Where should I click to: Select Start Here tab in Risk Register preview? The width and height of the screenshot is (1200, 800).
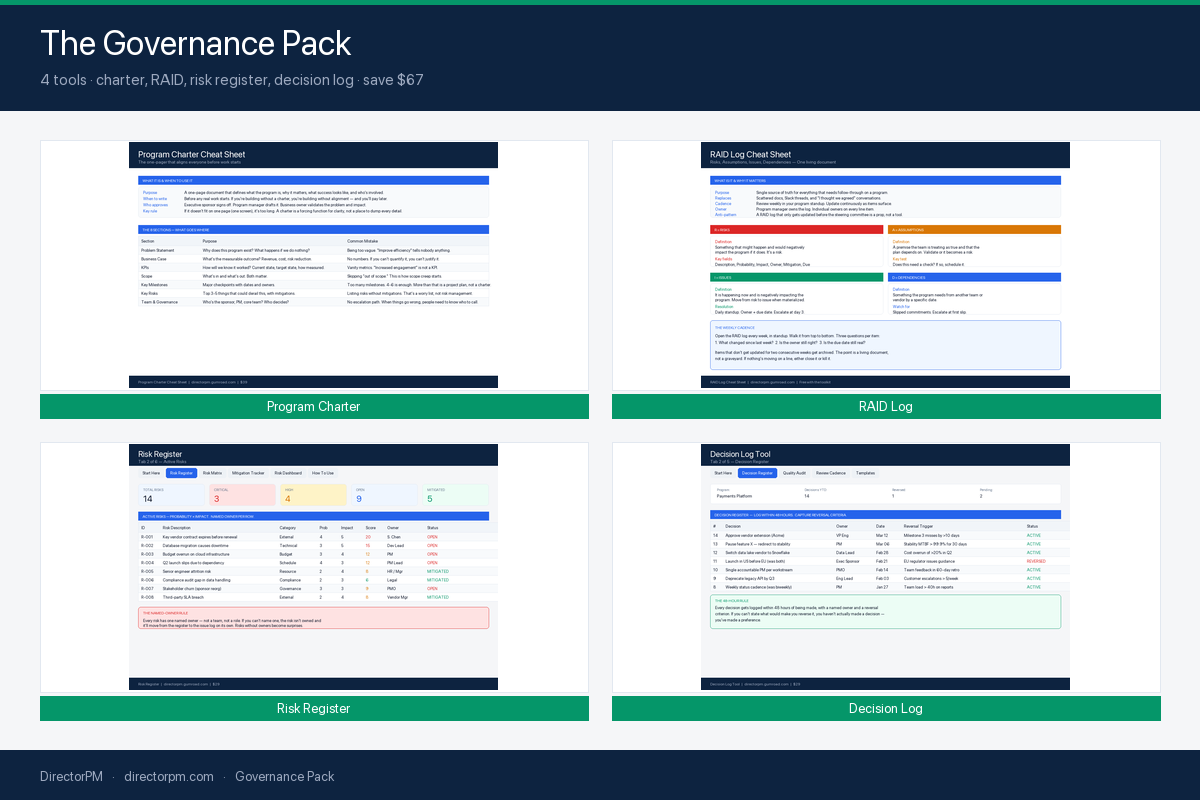coord(151,473)
